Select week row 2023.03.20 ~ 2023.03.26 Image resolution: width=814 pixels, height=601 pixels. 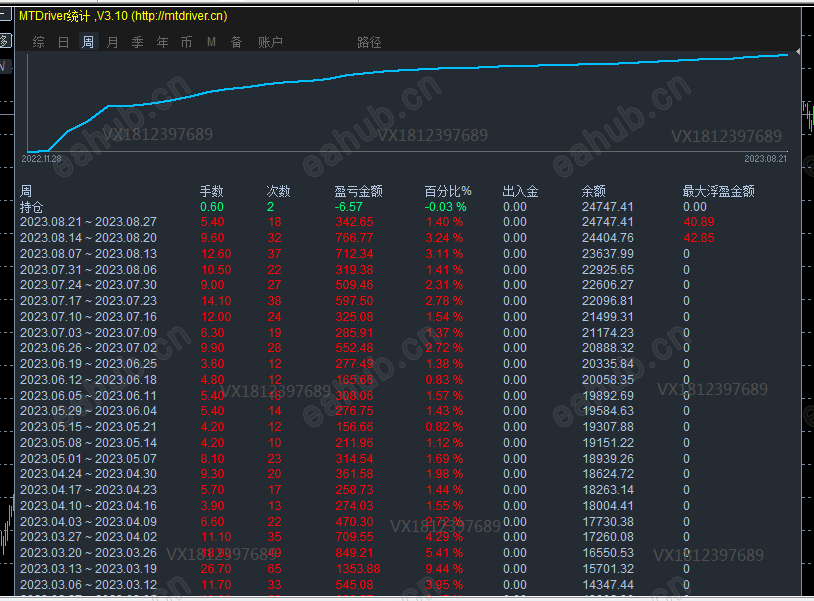click(88, 553)
